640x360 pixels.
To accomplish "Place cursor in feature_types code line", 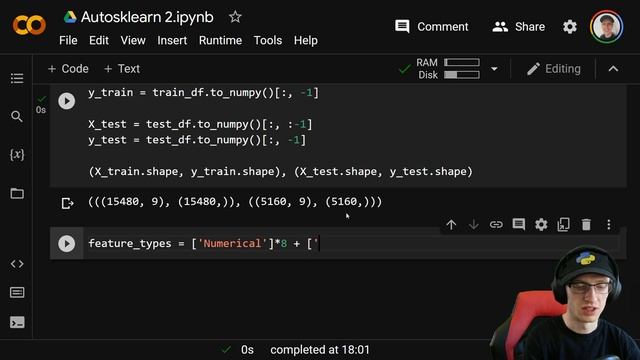I will (204, 244).
